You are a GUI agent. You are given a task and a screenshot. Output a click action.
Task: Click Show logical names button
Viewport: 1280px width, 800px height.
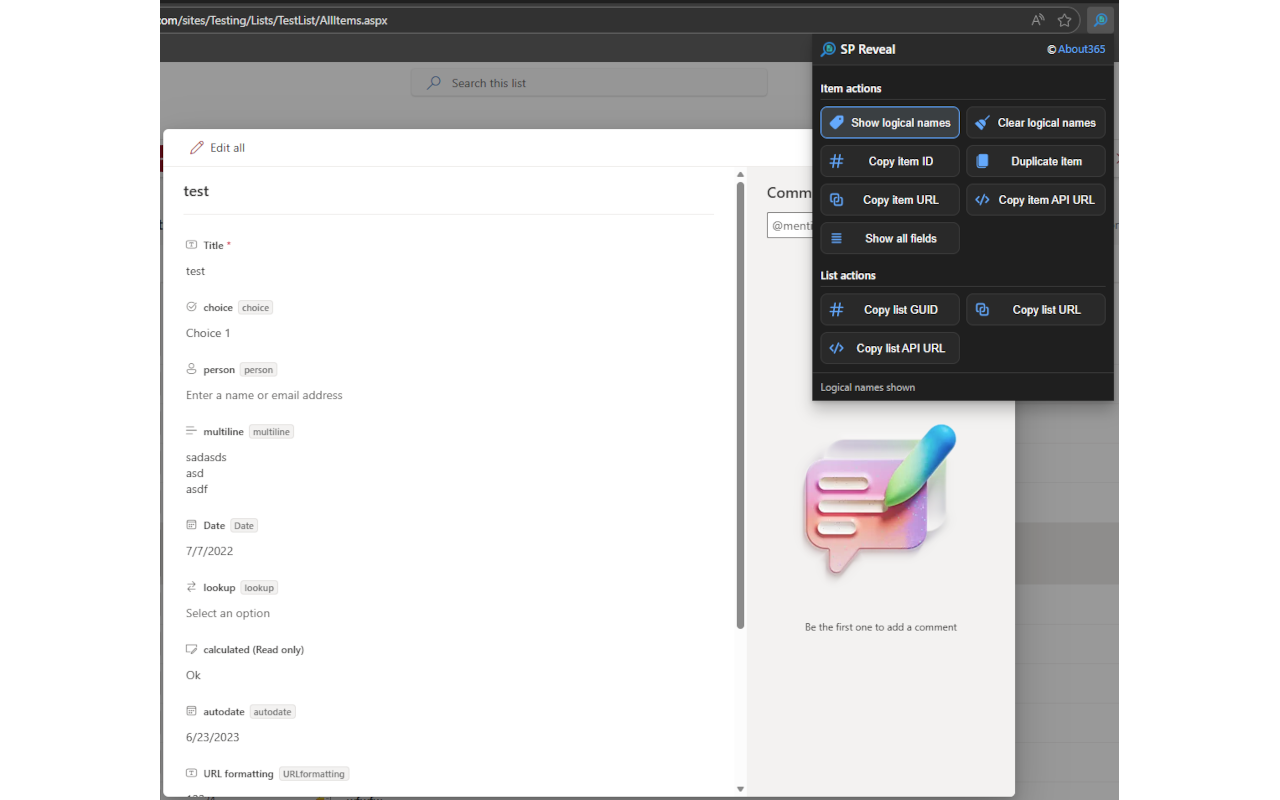(x=890, y=123)
